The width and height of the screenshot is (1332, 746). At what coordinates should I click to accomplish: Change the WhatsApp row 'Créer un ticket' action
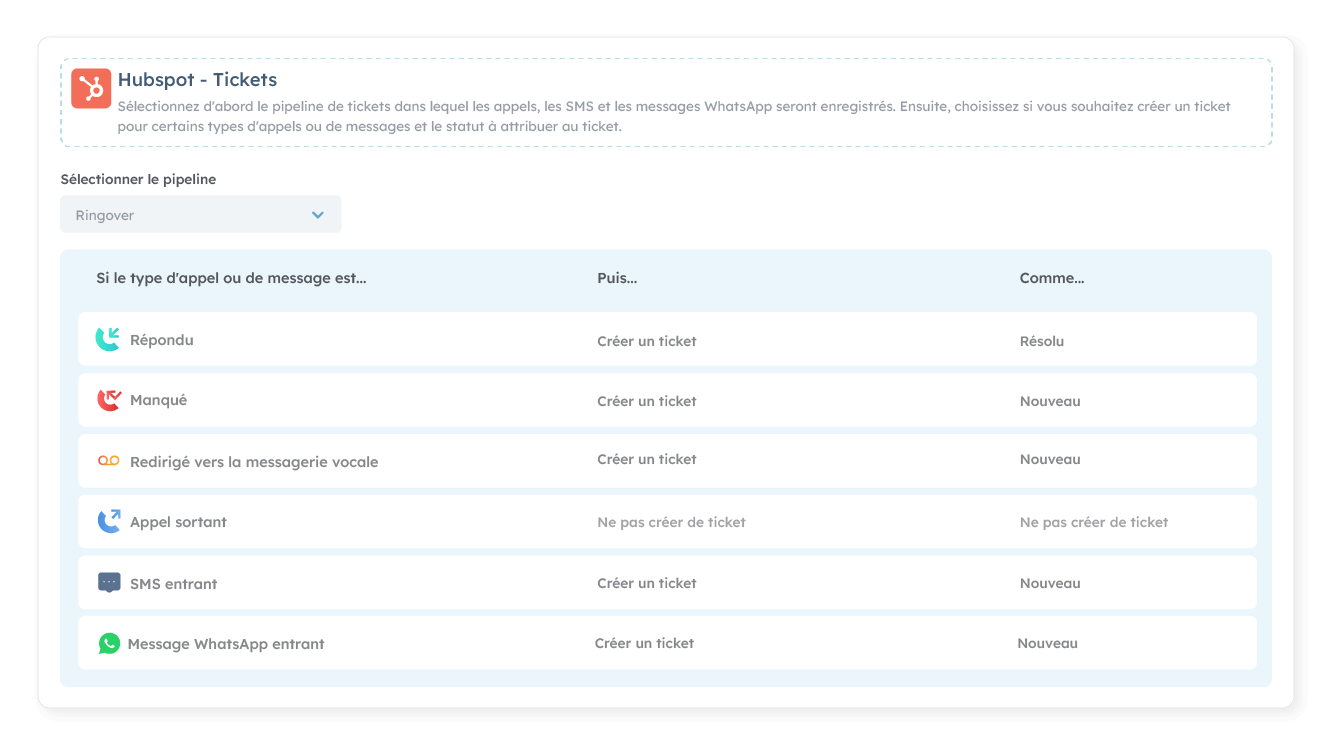pyautogui.click(x=644, y=643)
